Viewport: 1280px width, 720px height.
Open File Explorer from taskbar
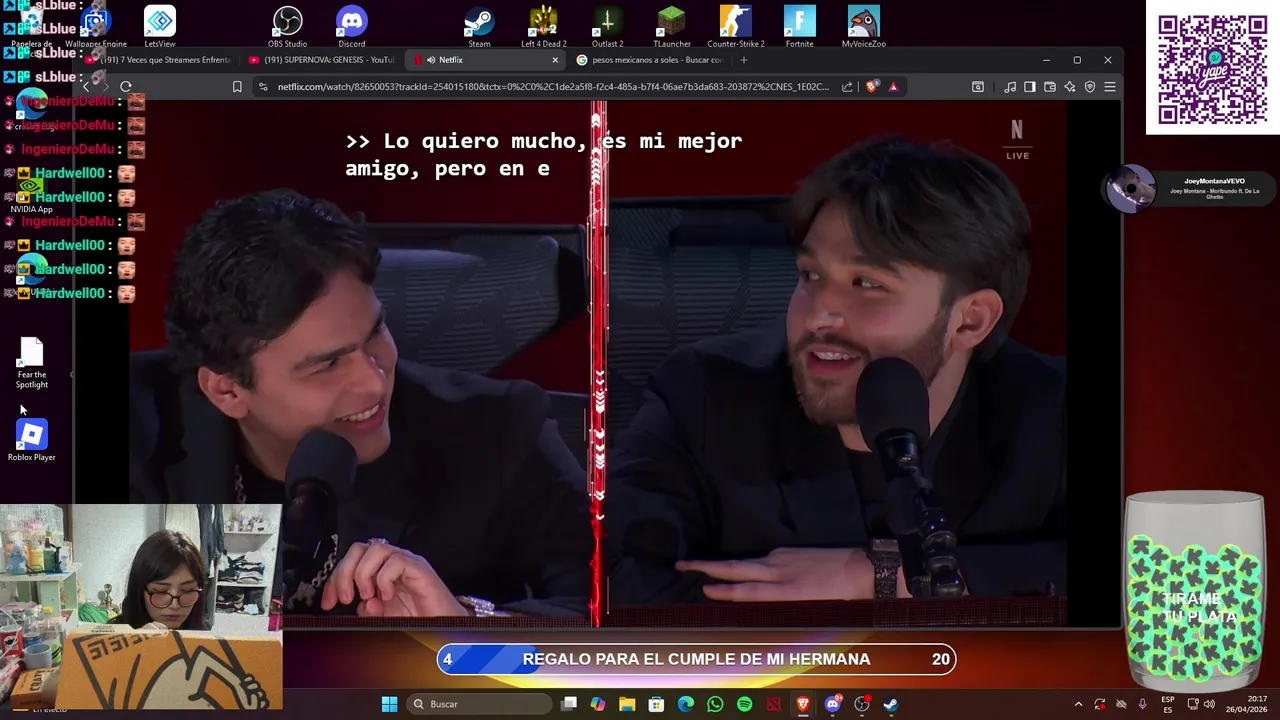coord(627,704)
